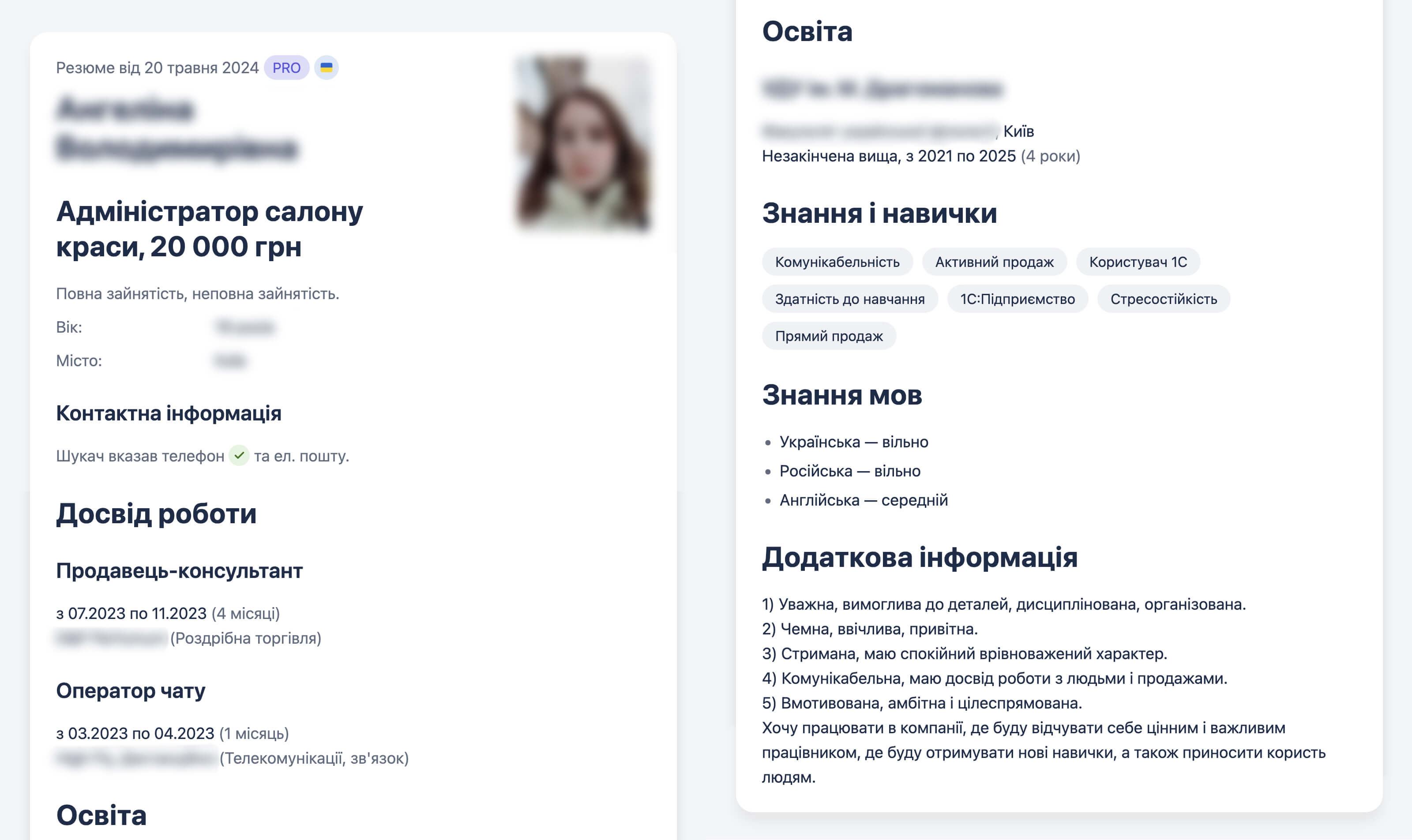Click the green verified phone checkmark icon

click(239, 456)
